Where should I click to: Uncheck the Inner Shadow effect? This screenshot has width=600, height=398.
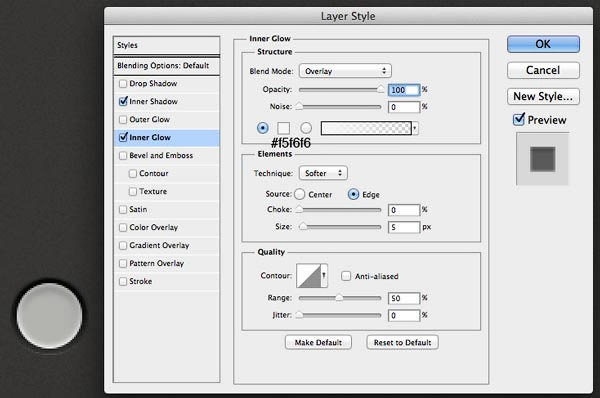(123, 101)
